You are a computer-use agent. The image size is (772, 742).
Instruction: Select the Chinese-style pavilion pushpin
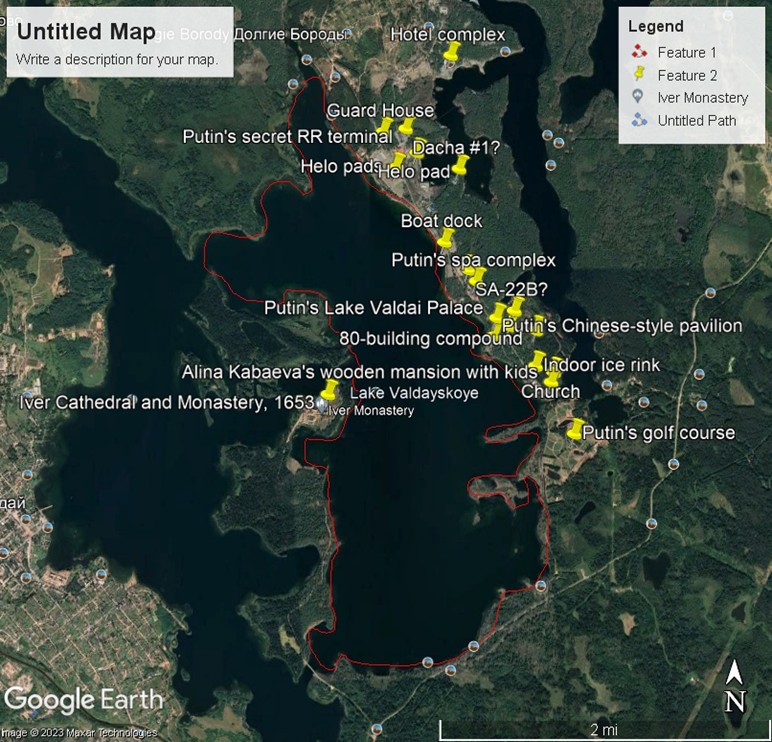point(539,324)
